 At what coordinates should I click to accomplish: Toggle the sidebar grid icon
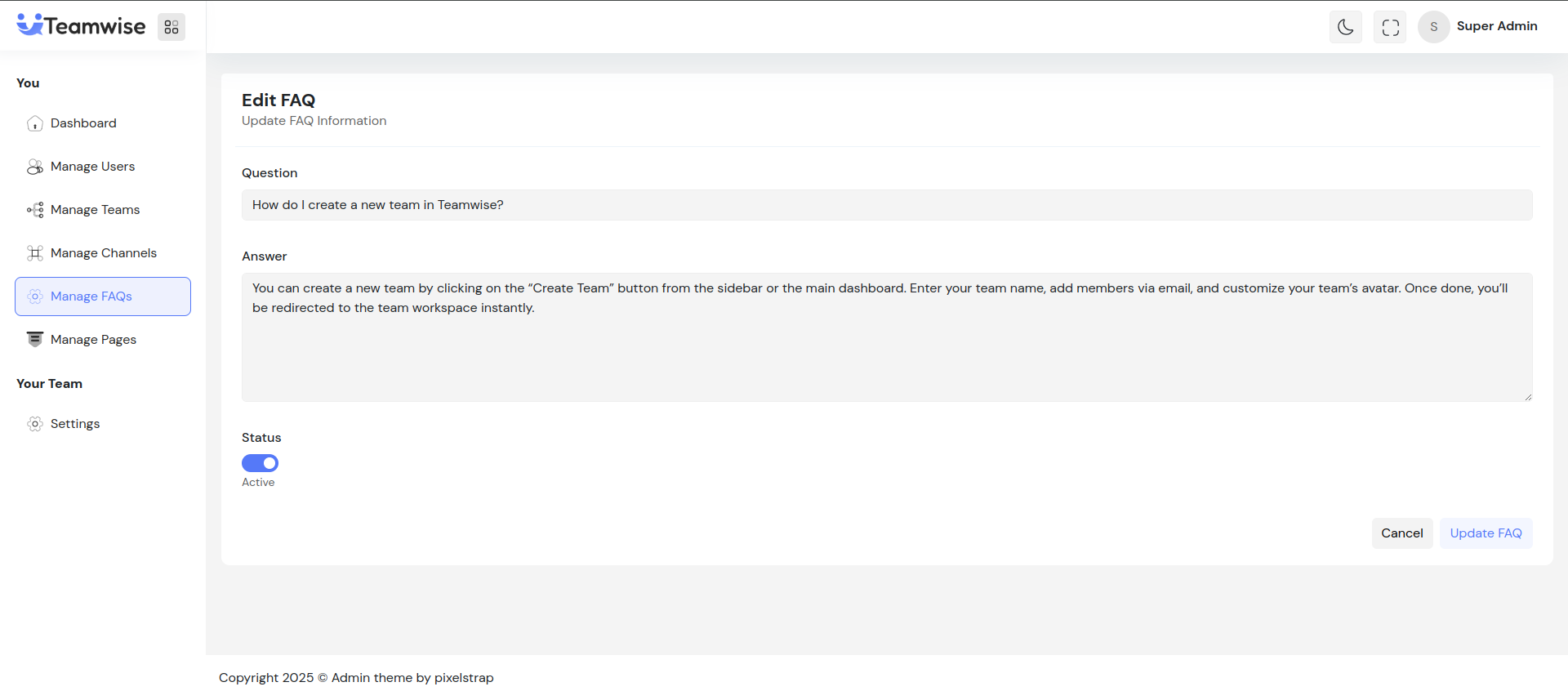coord(171,27)
